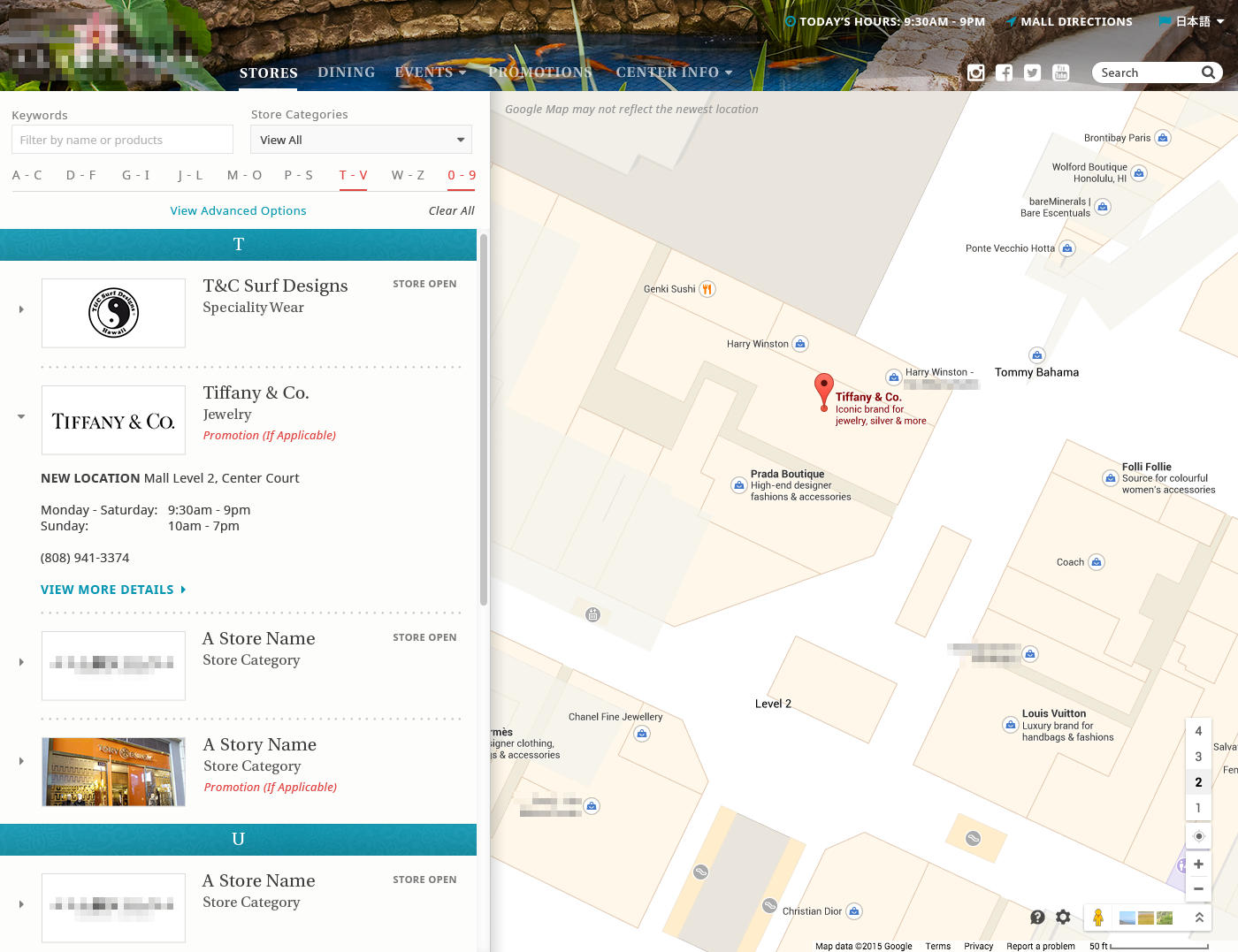The width and height of the screenshot is (1238, 952).
Task: Open the YouTube social icon
Action: (1061, 72)
